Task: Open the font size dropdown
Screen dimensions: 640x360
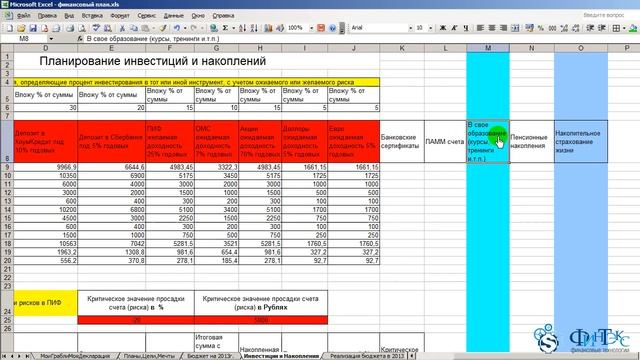Action: pyautogui.click(x=431, y=28)
